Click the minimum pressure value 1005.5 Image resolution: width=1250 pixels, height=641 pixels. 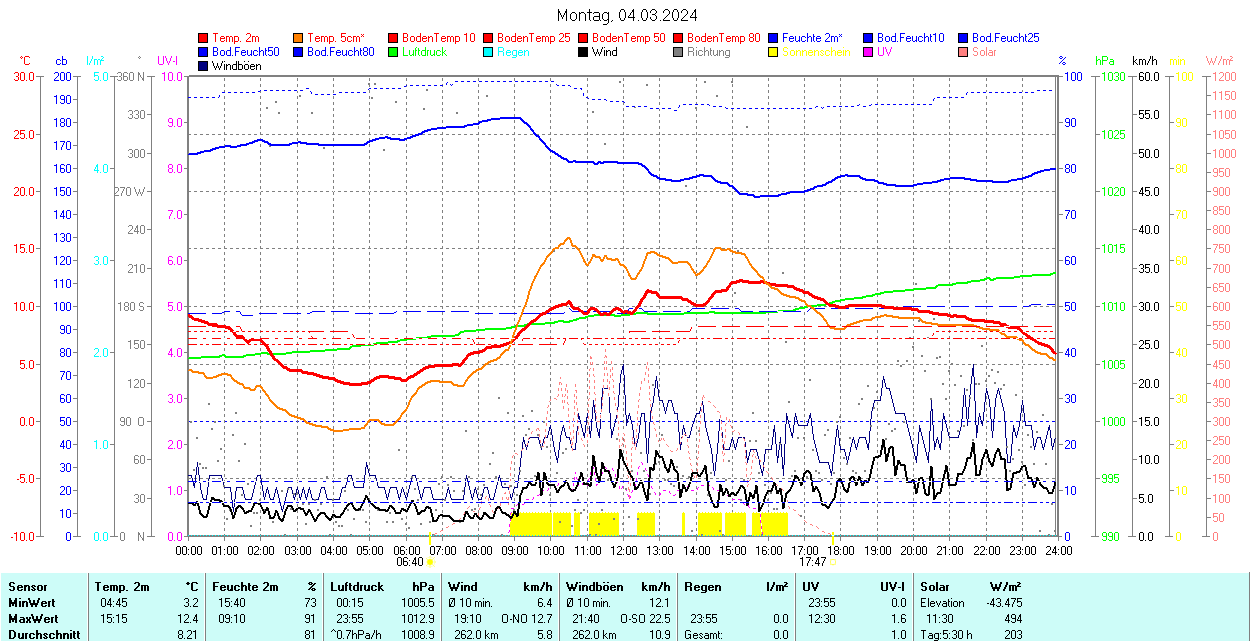pyautogui.click(x=417, y=603)
